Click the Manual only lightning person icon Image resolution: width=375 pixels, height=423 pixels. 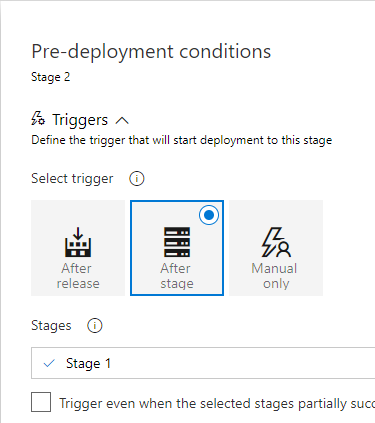coord(276,242)
